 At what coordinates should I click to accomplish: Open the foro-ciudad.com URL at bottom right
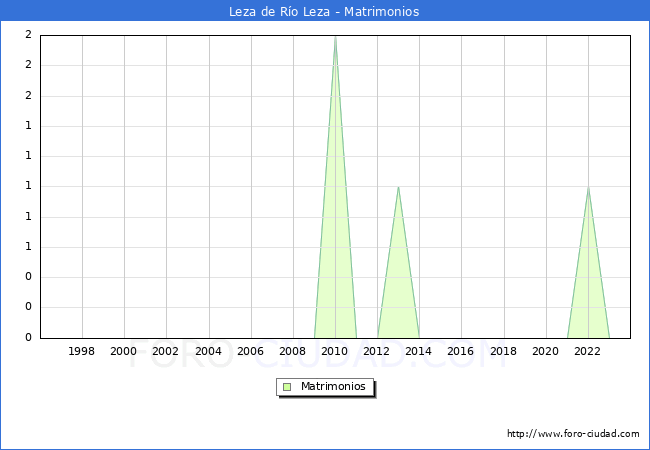coord(573,434)
